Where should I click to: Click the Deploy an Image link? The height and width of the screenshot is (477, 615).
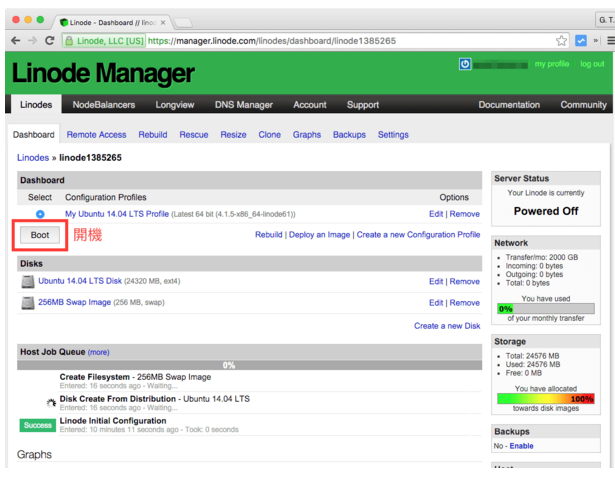point(319,235)
